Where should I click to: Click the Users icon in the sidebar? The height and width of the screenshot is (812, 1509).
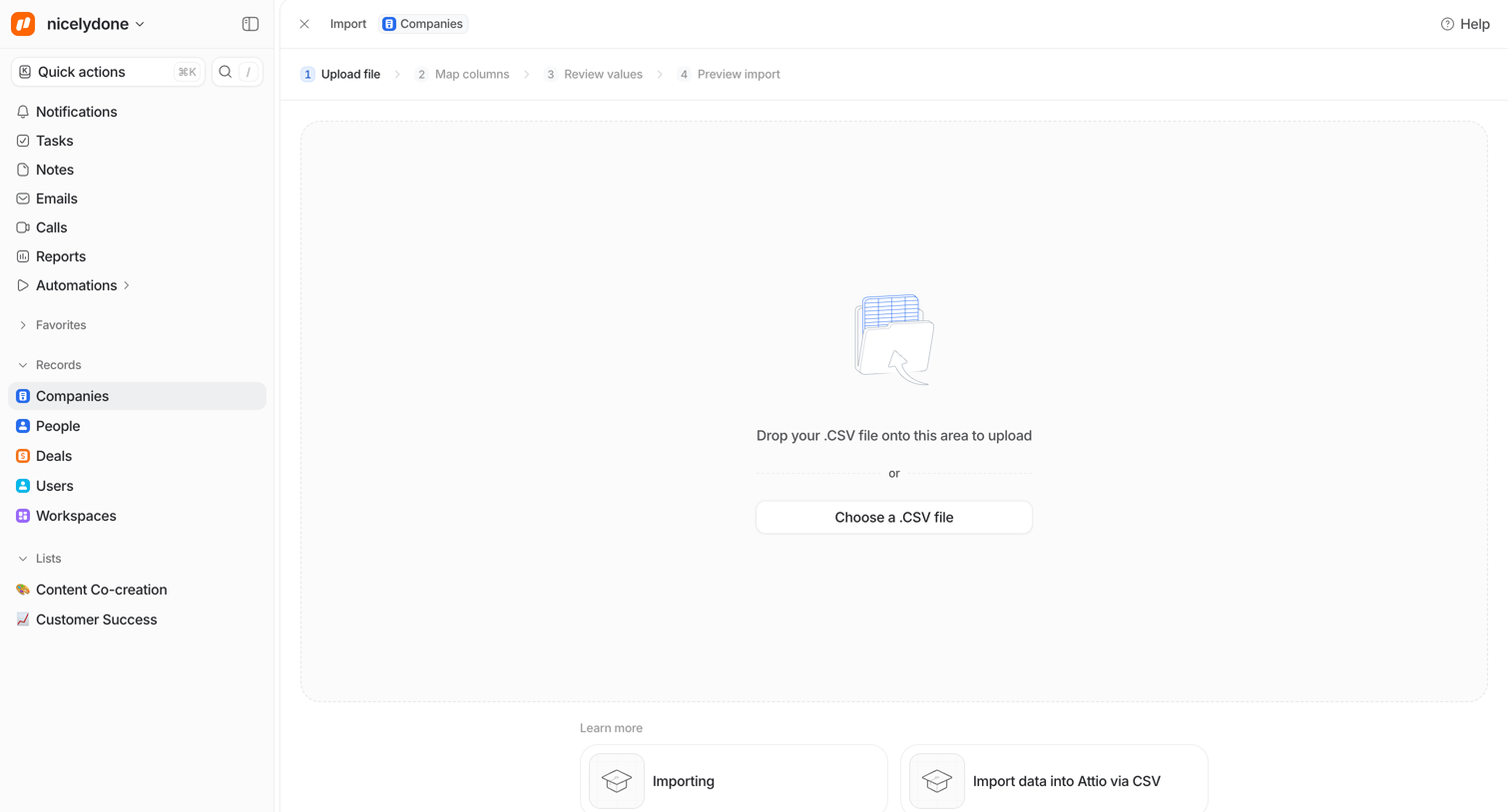(x=23, y=486)
